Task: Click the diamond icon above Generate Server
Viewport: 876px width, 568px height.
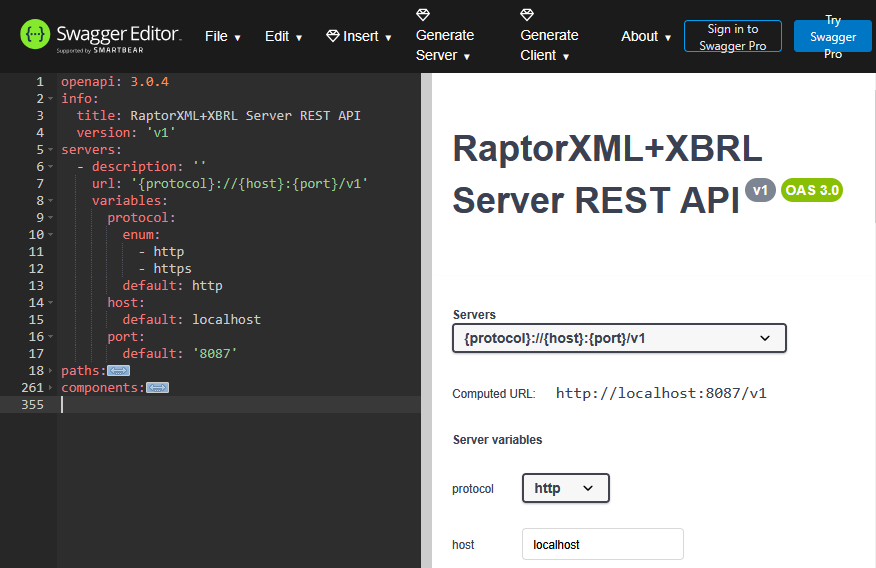Action: 423,15
